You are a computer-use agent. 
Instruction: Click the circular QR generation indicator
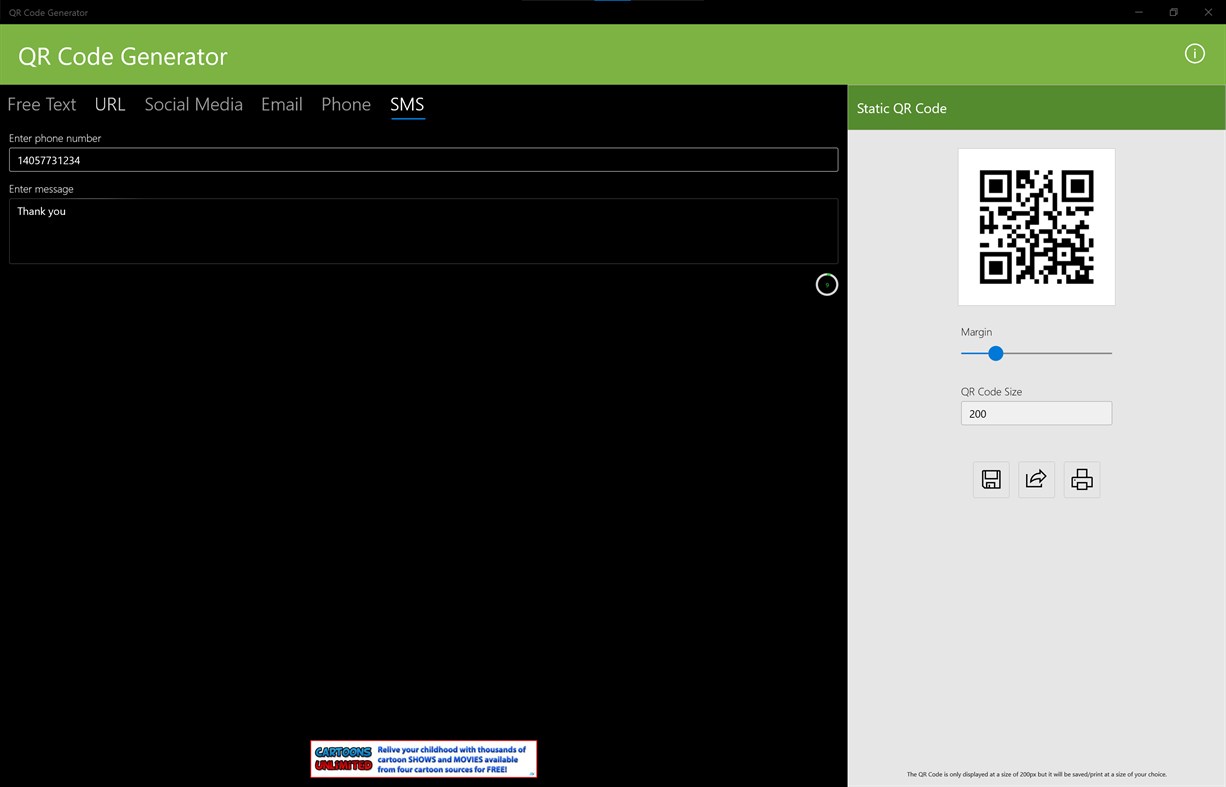coord(826,284)
